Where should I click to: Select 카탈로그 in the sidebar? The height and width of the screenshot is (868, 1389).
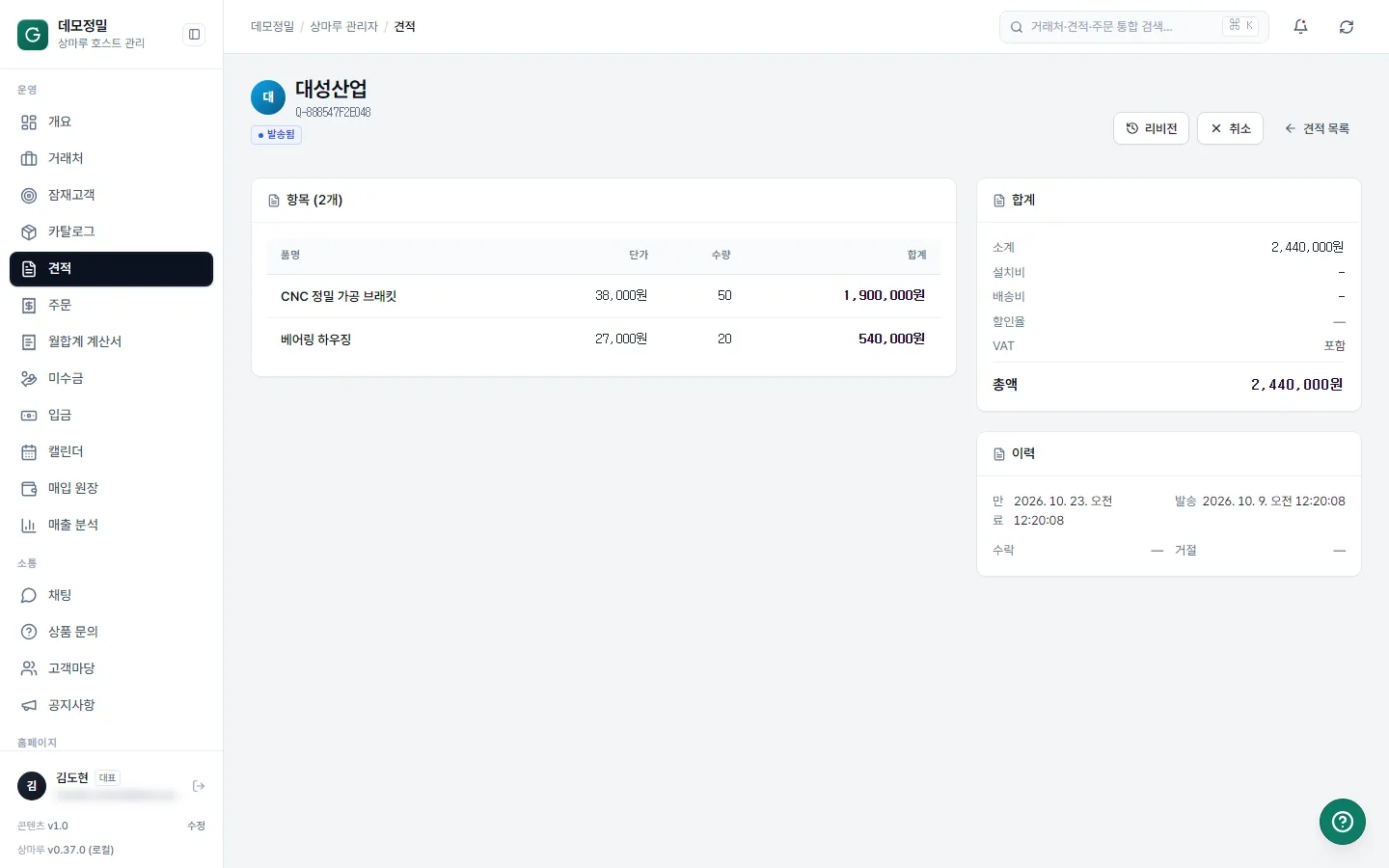(x=111, y=232)
